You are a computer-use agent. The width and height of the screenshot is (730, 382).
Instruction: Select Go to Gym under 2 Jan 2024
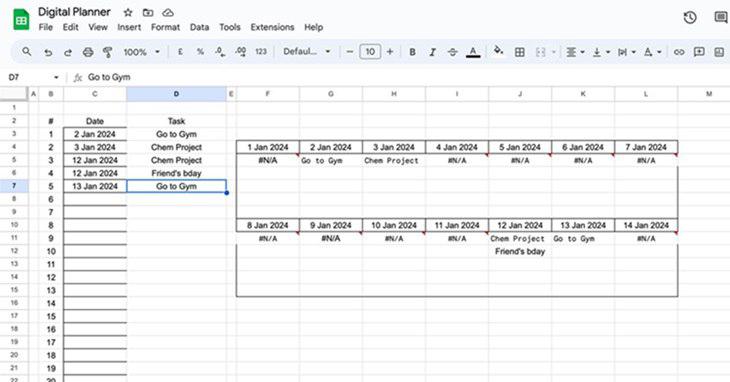pos(331,160)
